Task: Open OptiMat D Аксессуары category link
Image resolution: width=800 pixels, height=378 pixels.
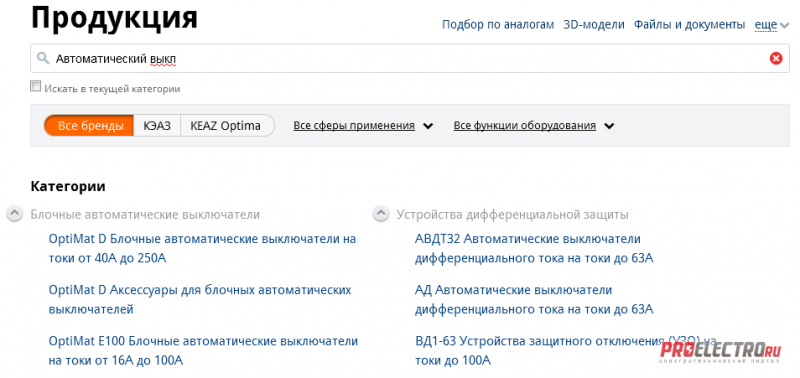Action: click(200, 299)
